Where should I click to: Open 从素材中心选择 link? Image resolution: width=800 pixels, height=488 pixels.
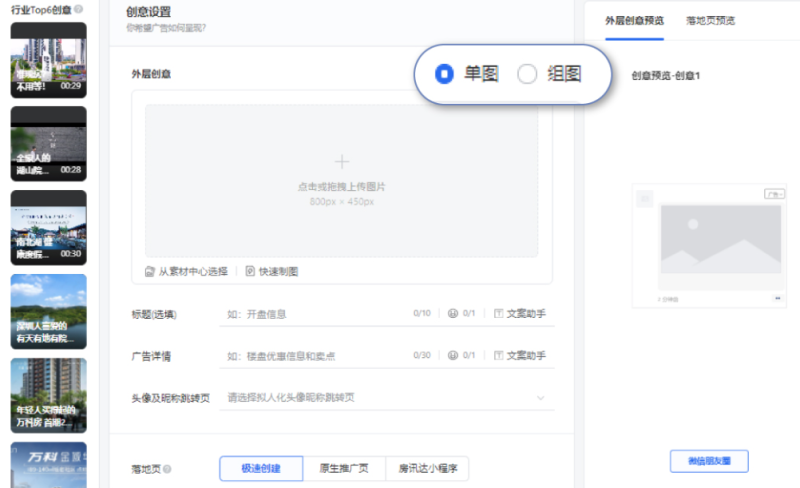click(193, 272)
